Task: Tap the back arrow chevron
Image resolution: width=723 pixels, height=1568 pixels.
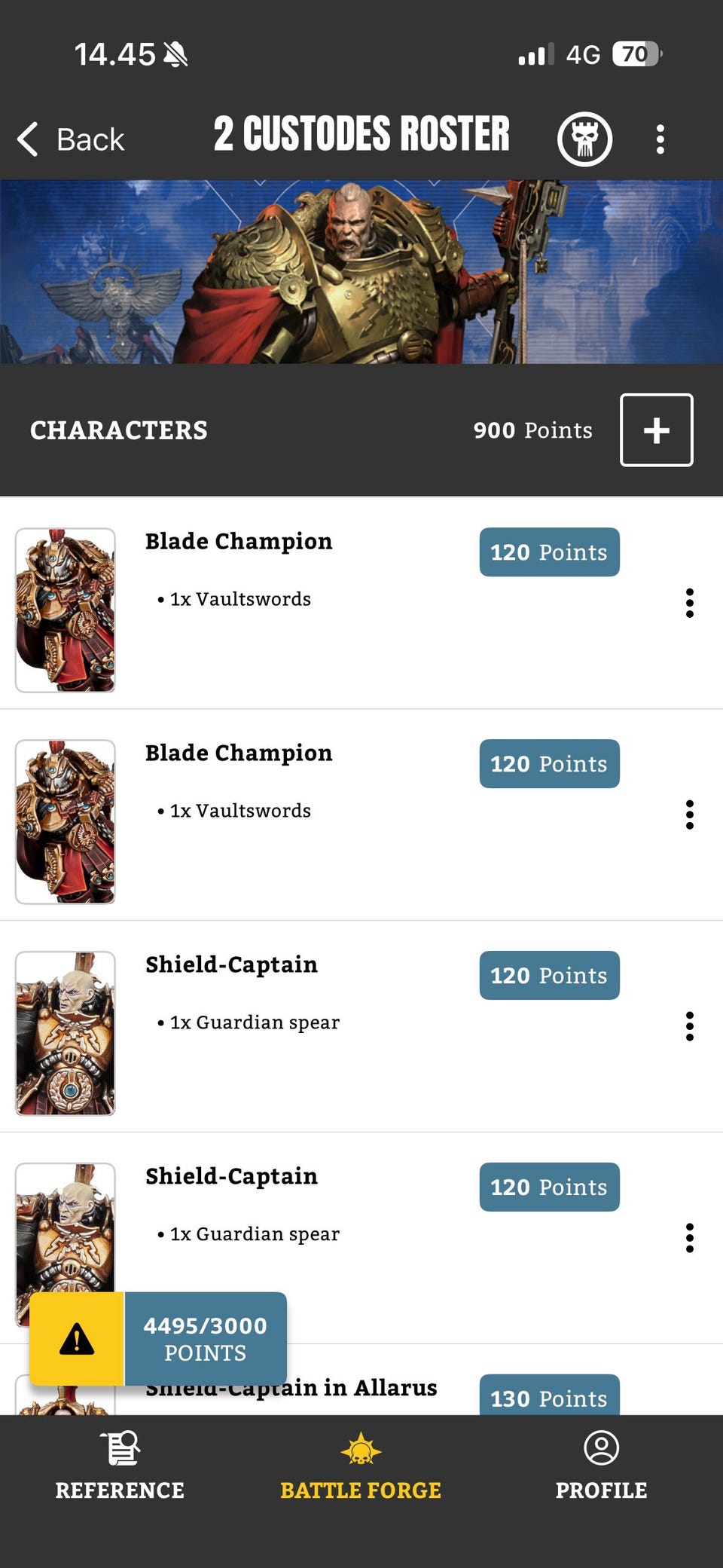Action: pyautogui.click(x=28, y=139)
